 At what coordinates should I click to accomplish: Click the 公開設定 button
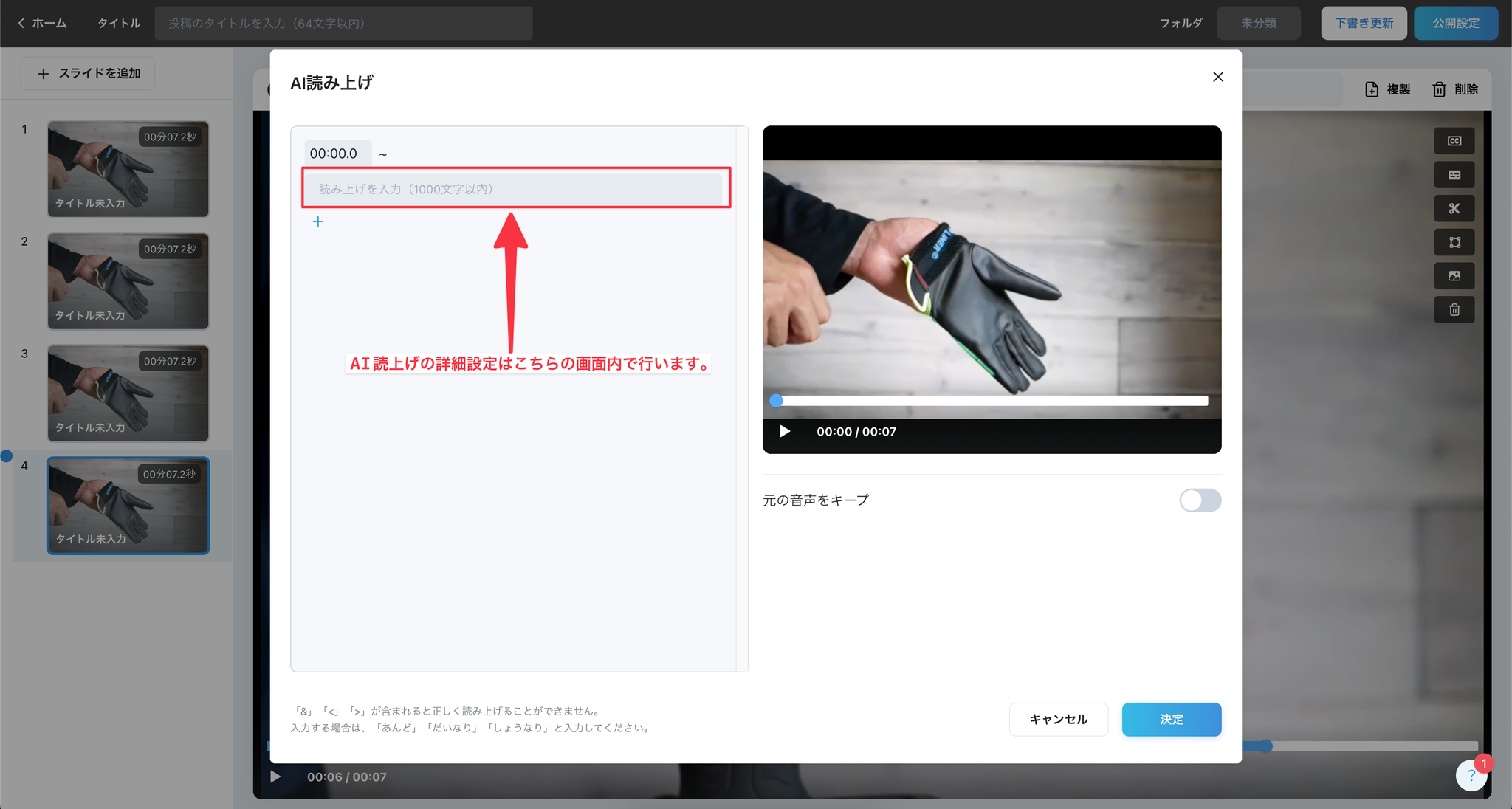tap(1455, 24)
